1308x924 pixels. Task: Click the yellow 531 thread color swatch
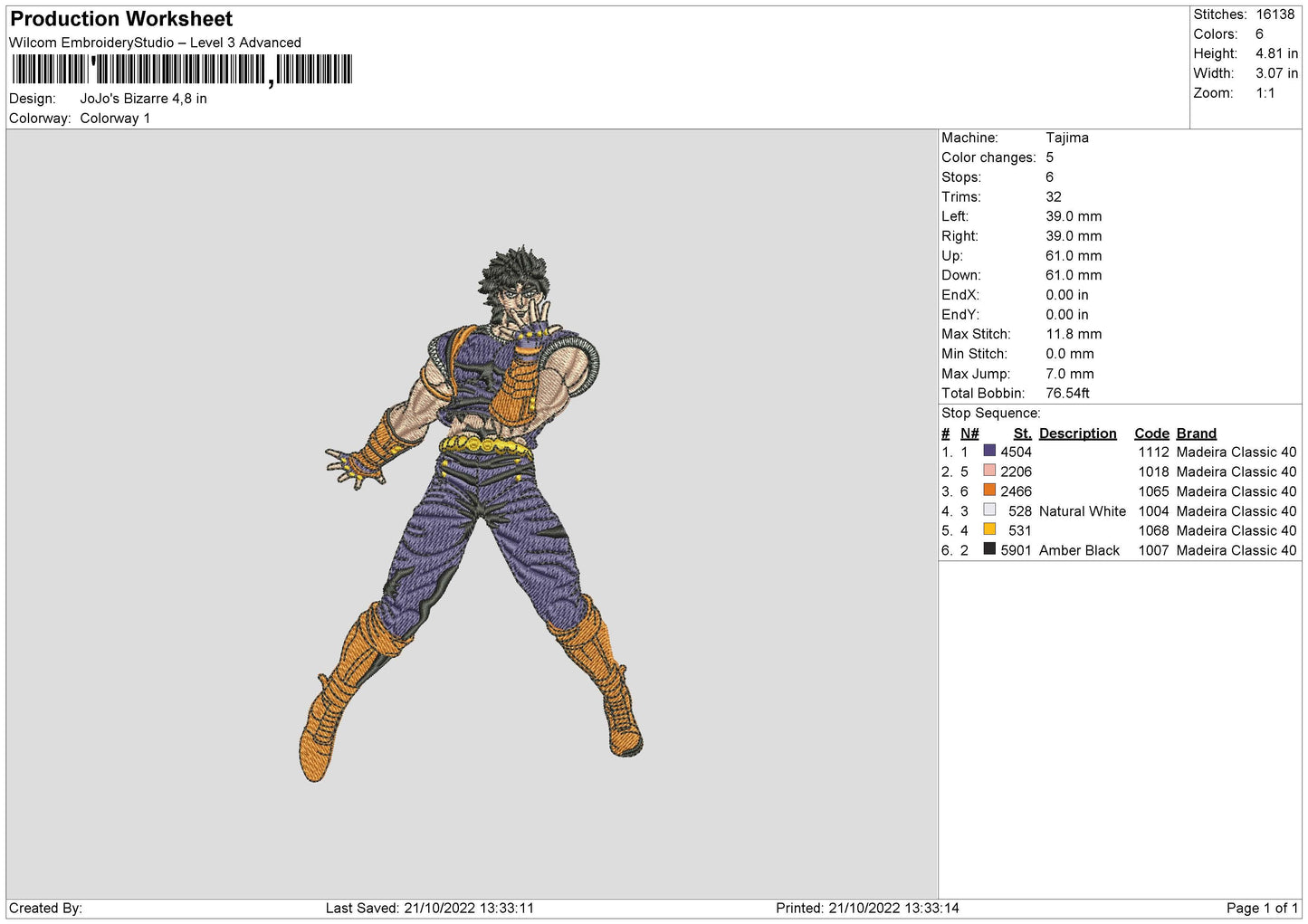coord(989,529)
